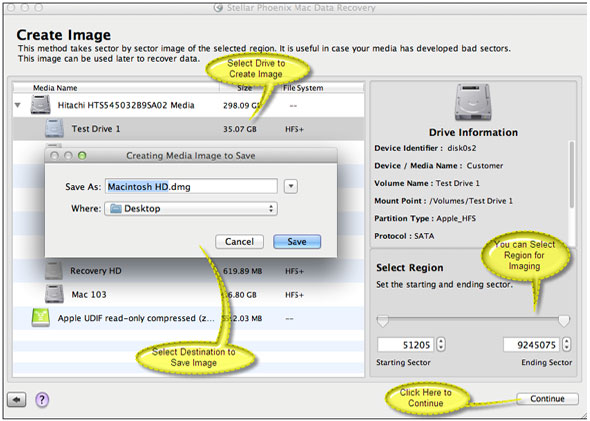Click the Save As filename field
This screenshot has height=421, width=590.
tap(191, 186)
